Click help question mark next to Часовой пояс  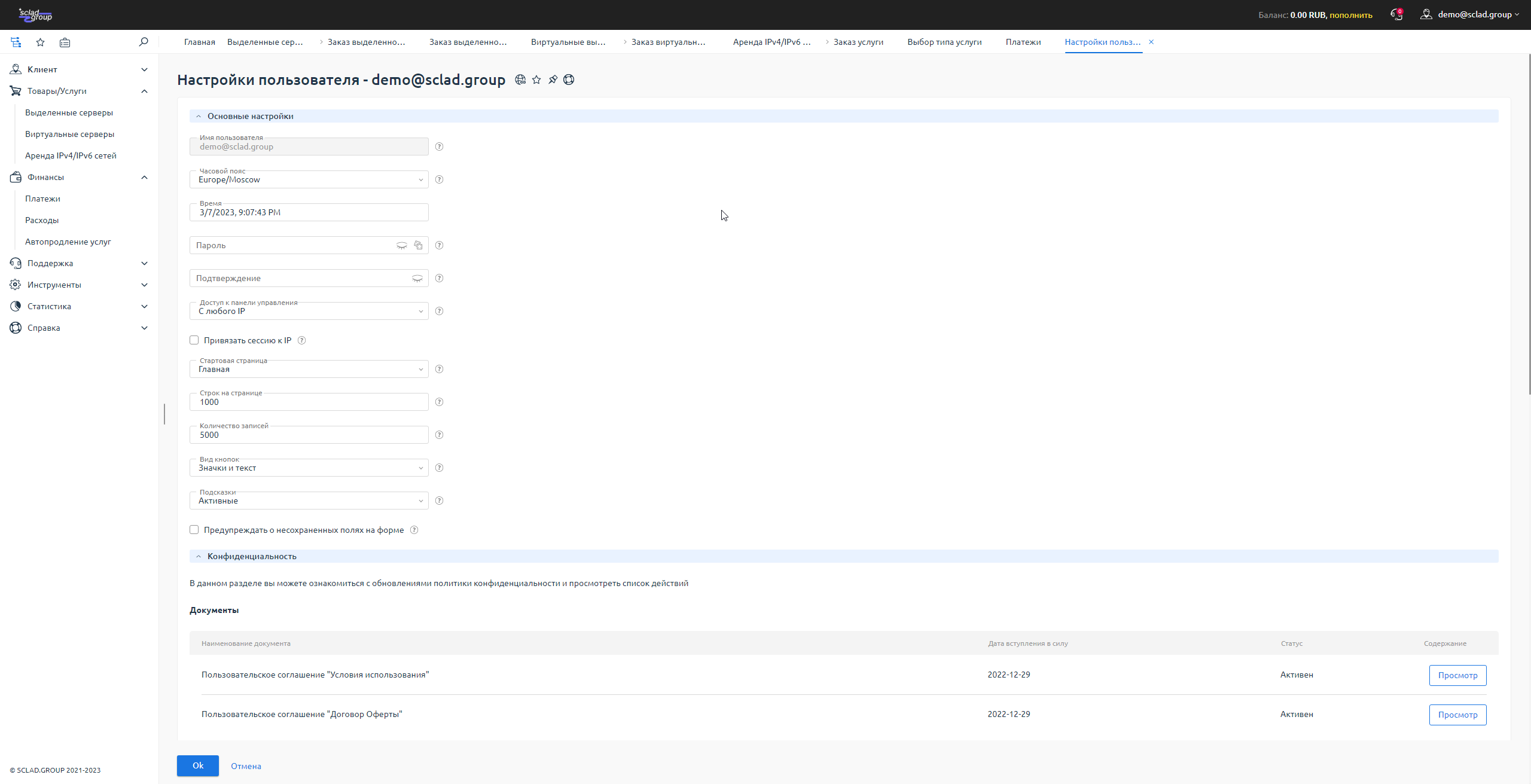point(439,179)
